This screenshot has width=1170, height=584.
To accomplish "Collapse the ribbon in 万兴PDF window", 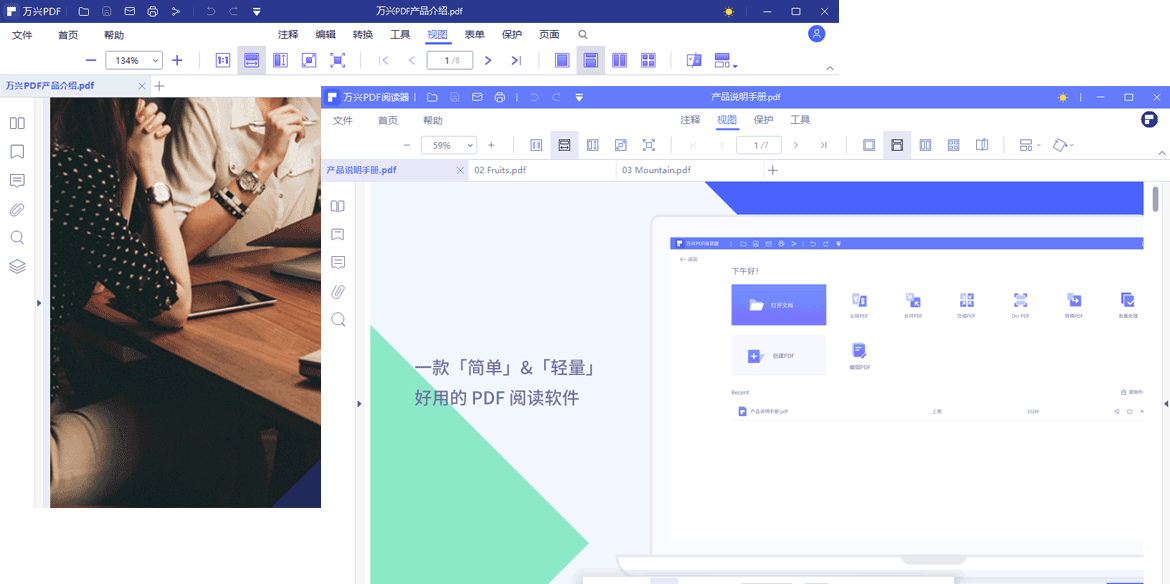I will coord(830,69).
